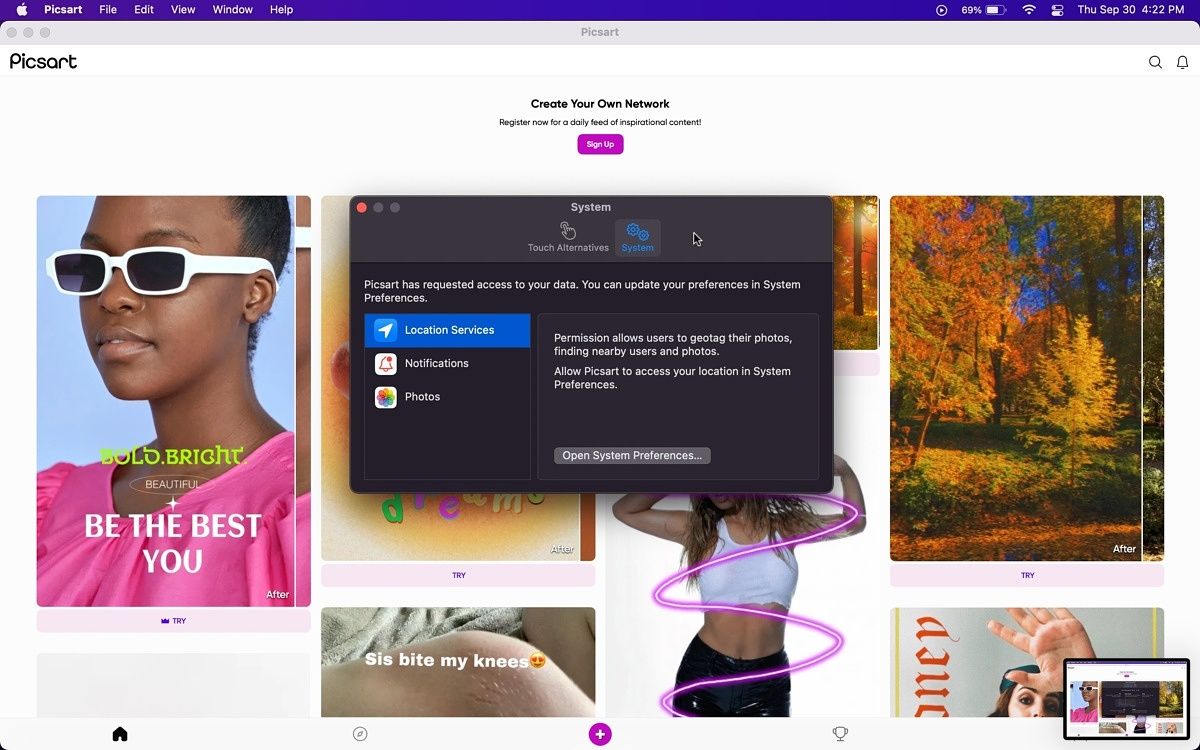1200x750 pixels.
Task: Open notifications bell icon
Action: coord(1182,62)
